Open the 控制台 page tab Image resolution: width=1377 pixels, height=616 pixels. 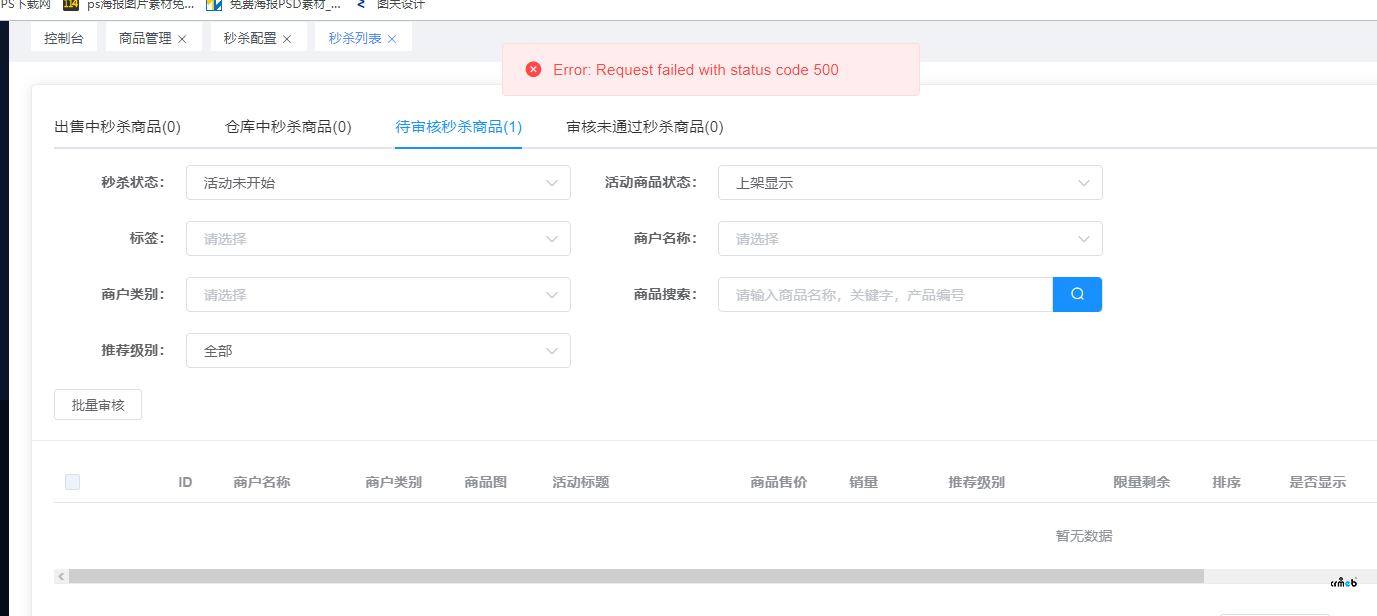pyautogui.click(x=64, y=39)
